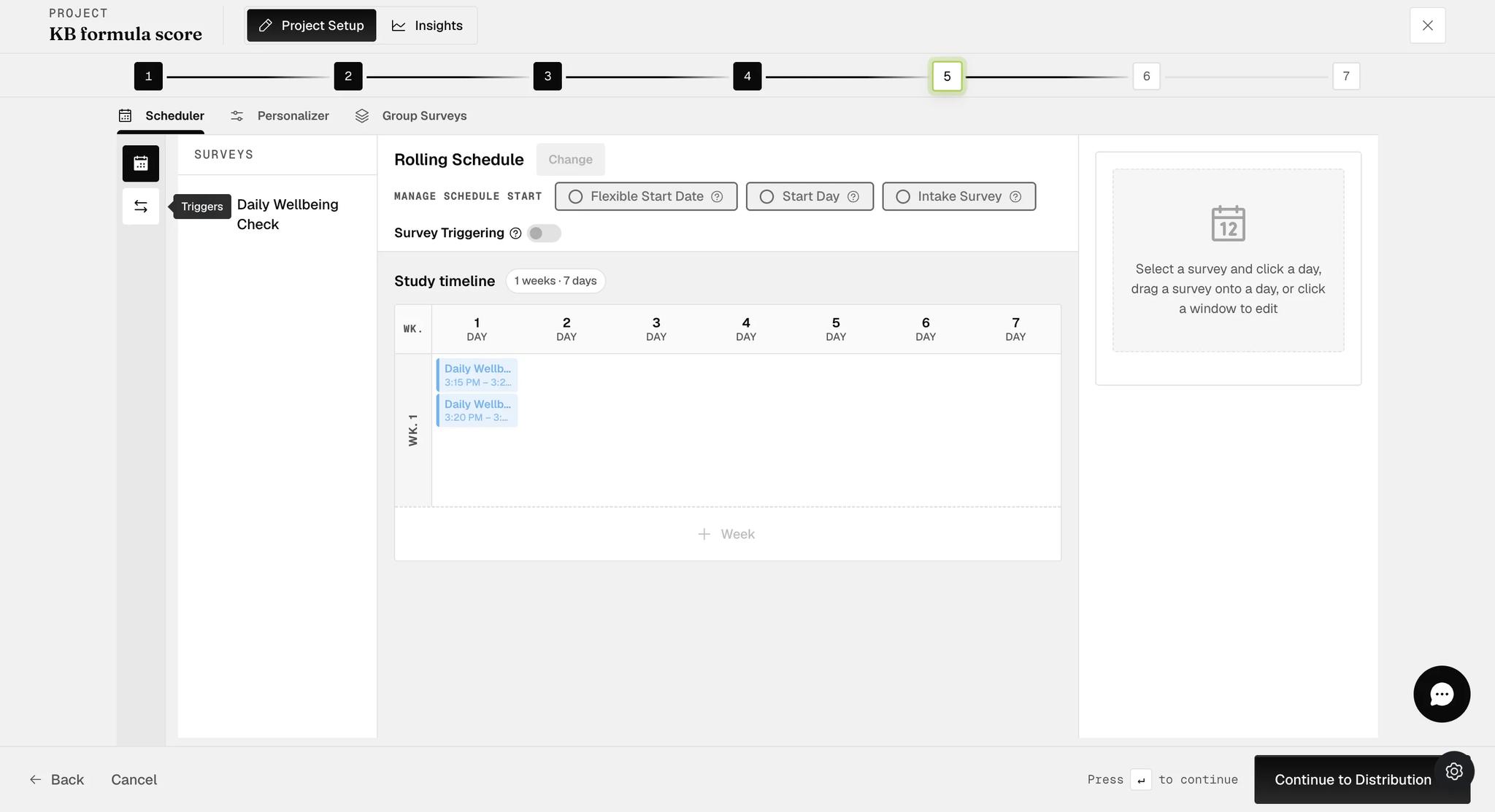Viewport: 1495px width, 812px height.
Task: Select Flexible Start Date radio option
Action: [646, 196]
